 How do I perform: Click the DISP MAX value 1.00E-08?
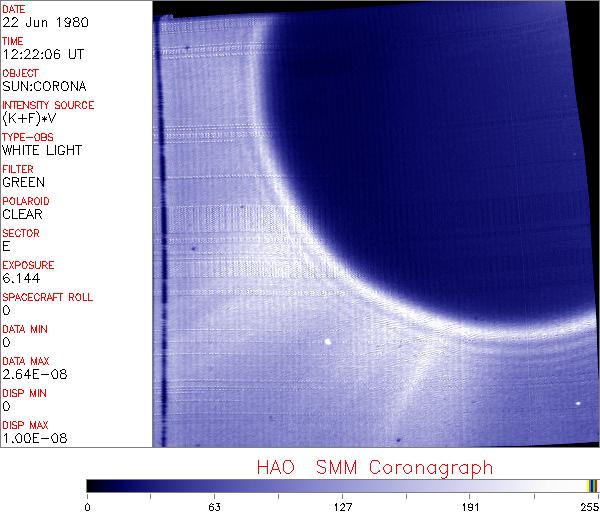(x=31, y=438)
